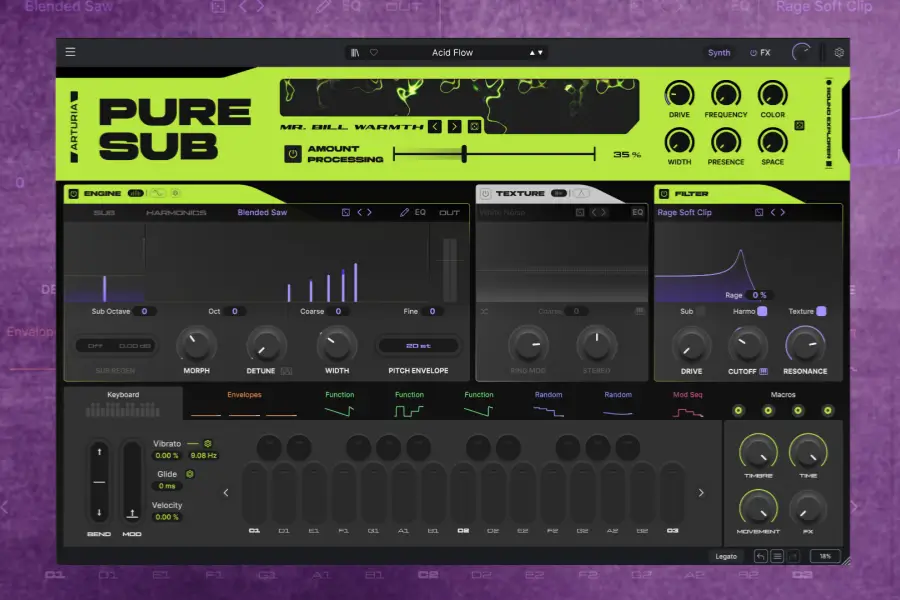Select the first Engine mode icon
Screen dimensions: 900x600
pos(135,193)
